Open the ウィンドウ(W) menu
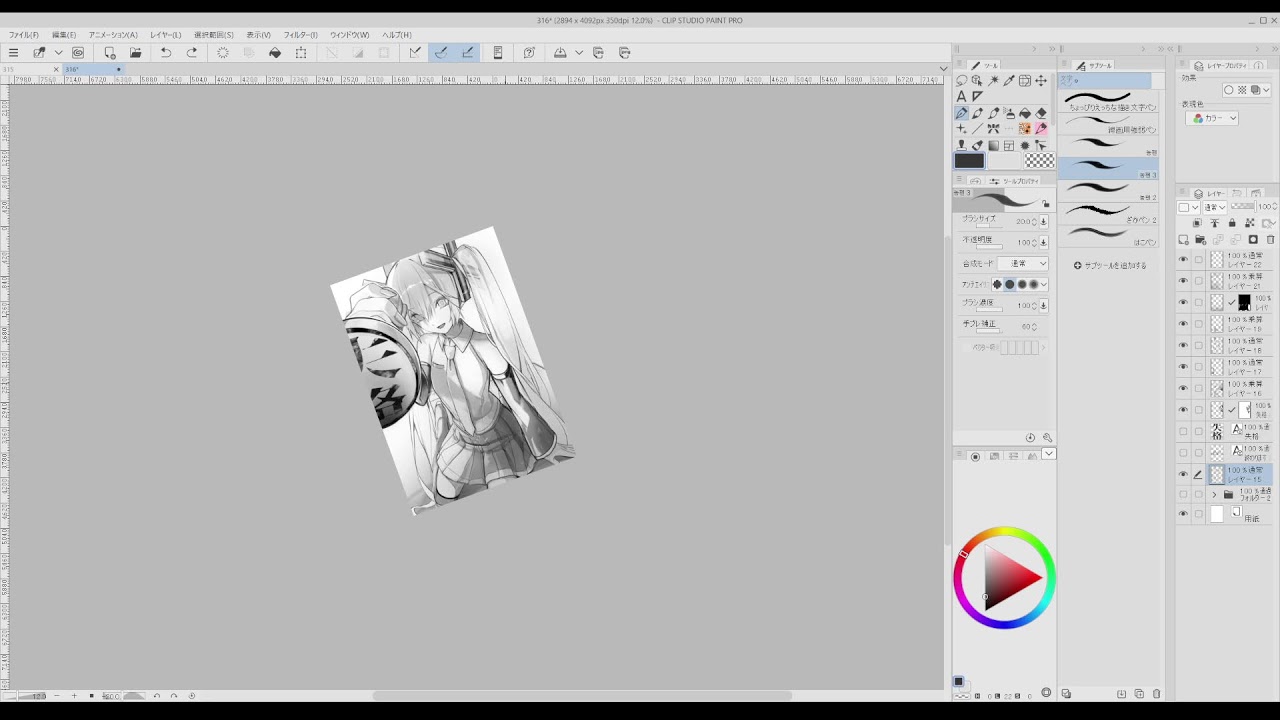The height and width of the screenshot is (720, 1280). 350,35
